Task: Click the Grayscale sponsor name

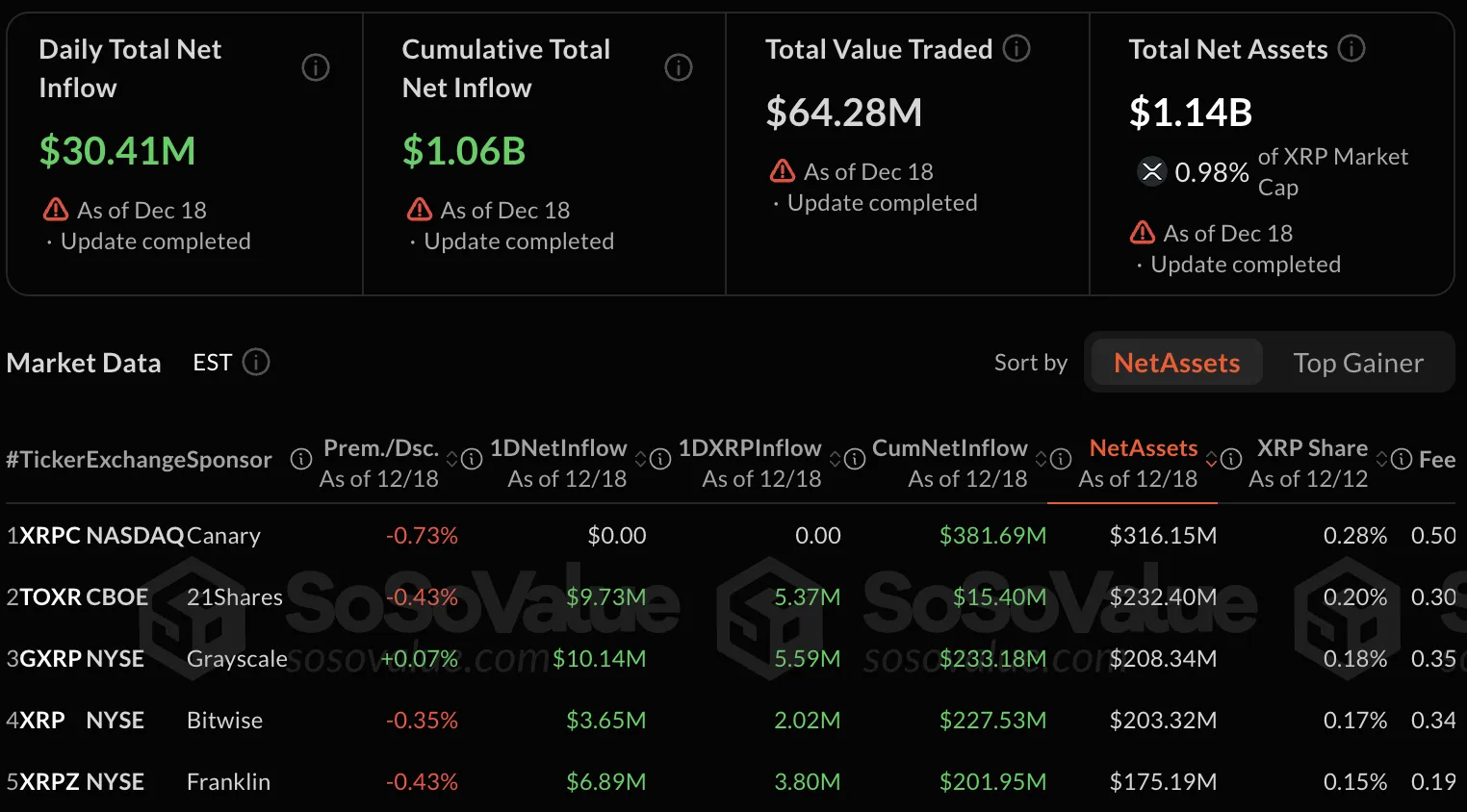Action: pos(237,659)
